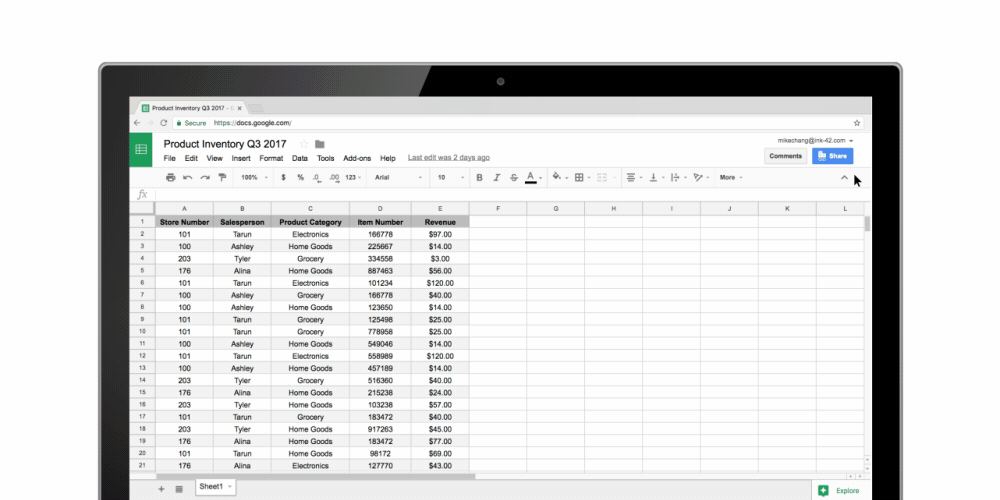Click the Comments button
This screenshot has width=1000, height=500.
tap(785, 156)
